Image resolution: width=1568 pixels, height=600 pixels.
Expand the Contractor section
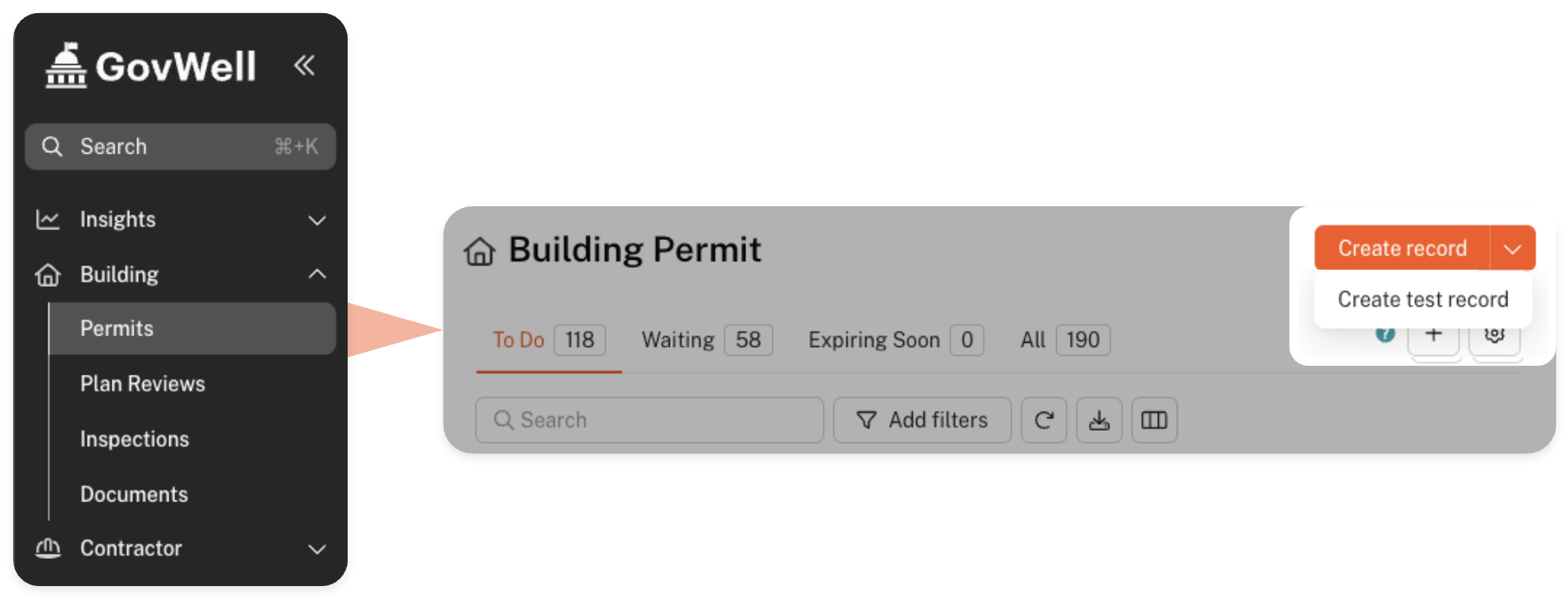[316, 549]
